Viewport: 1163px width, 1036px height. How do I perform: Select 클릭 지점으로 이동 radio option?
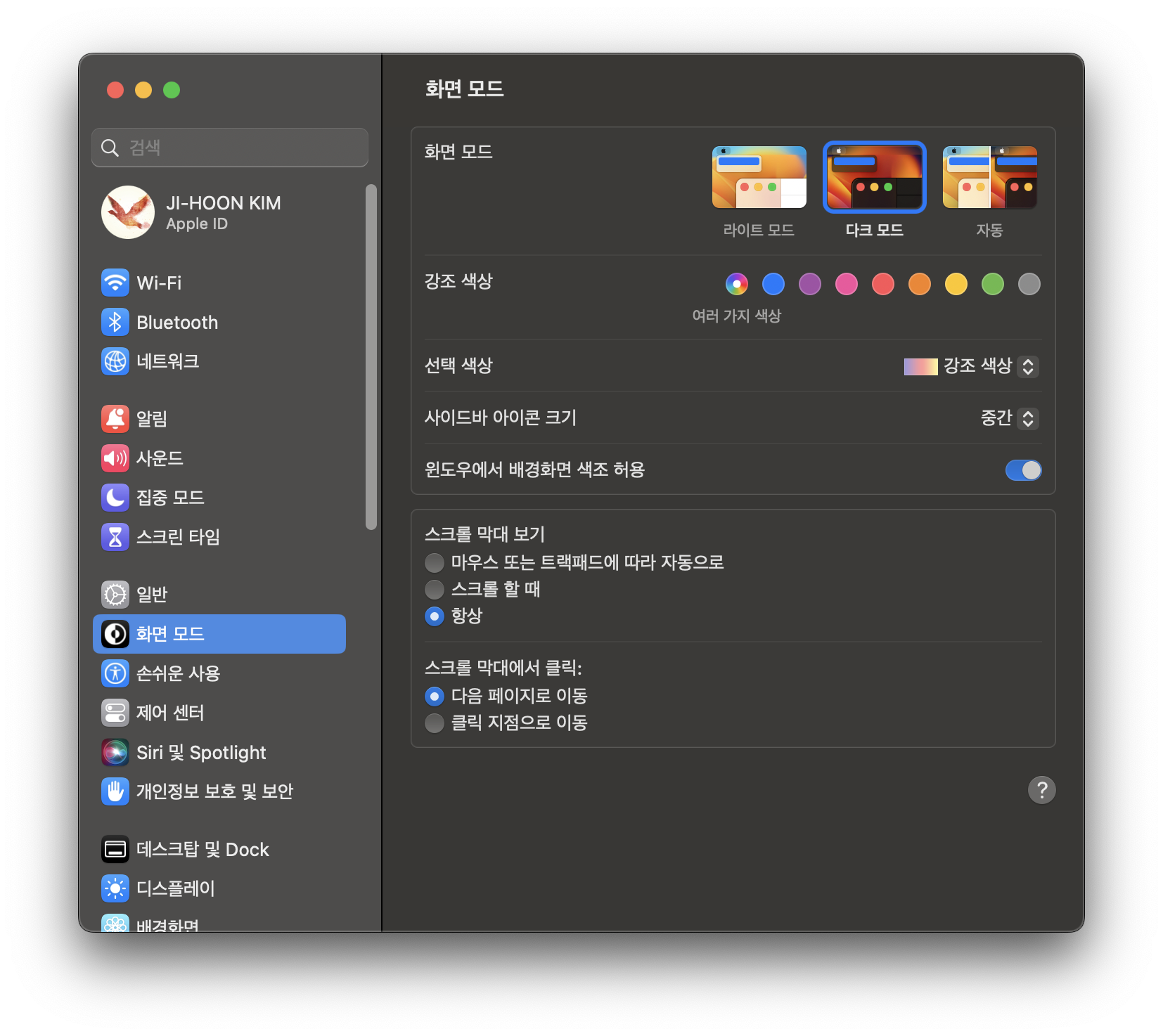click(x=435, y=723)
